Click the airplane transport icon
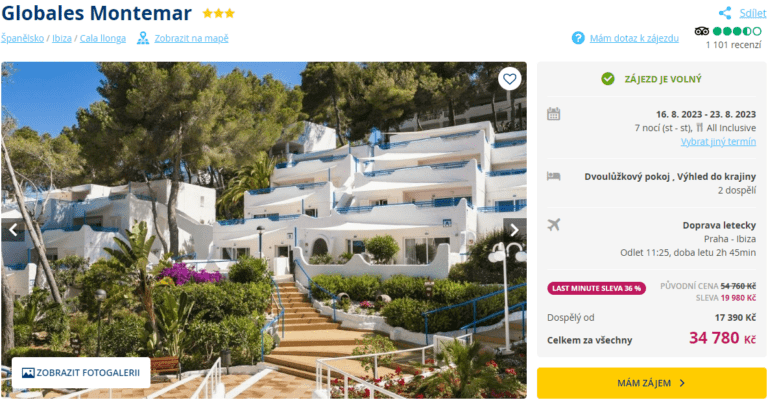768x400 pixels. (553, 225)
